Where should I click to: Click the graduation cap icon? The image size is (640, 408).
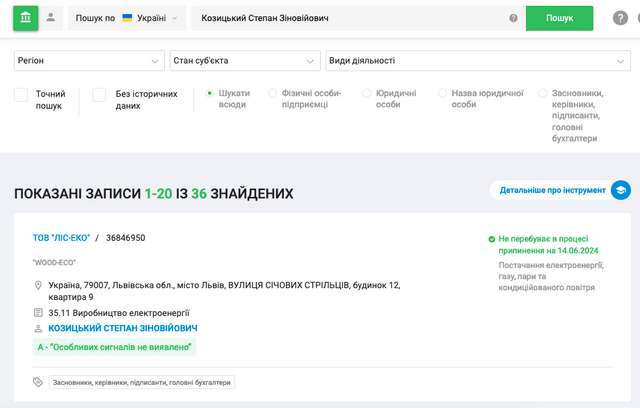point(620,190)
